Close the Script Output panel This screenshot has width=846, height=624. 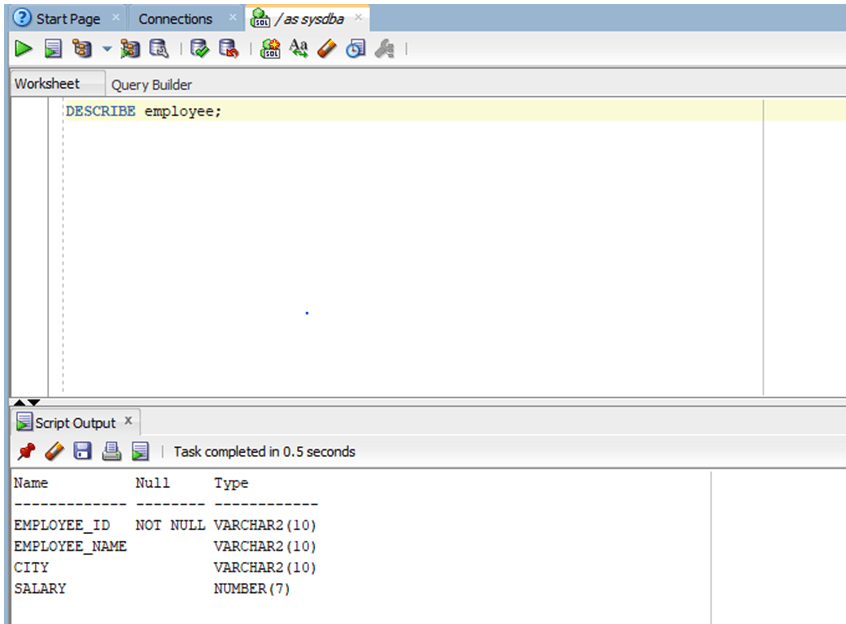(x=128, y=421)
